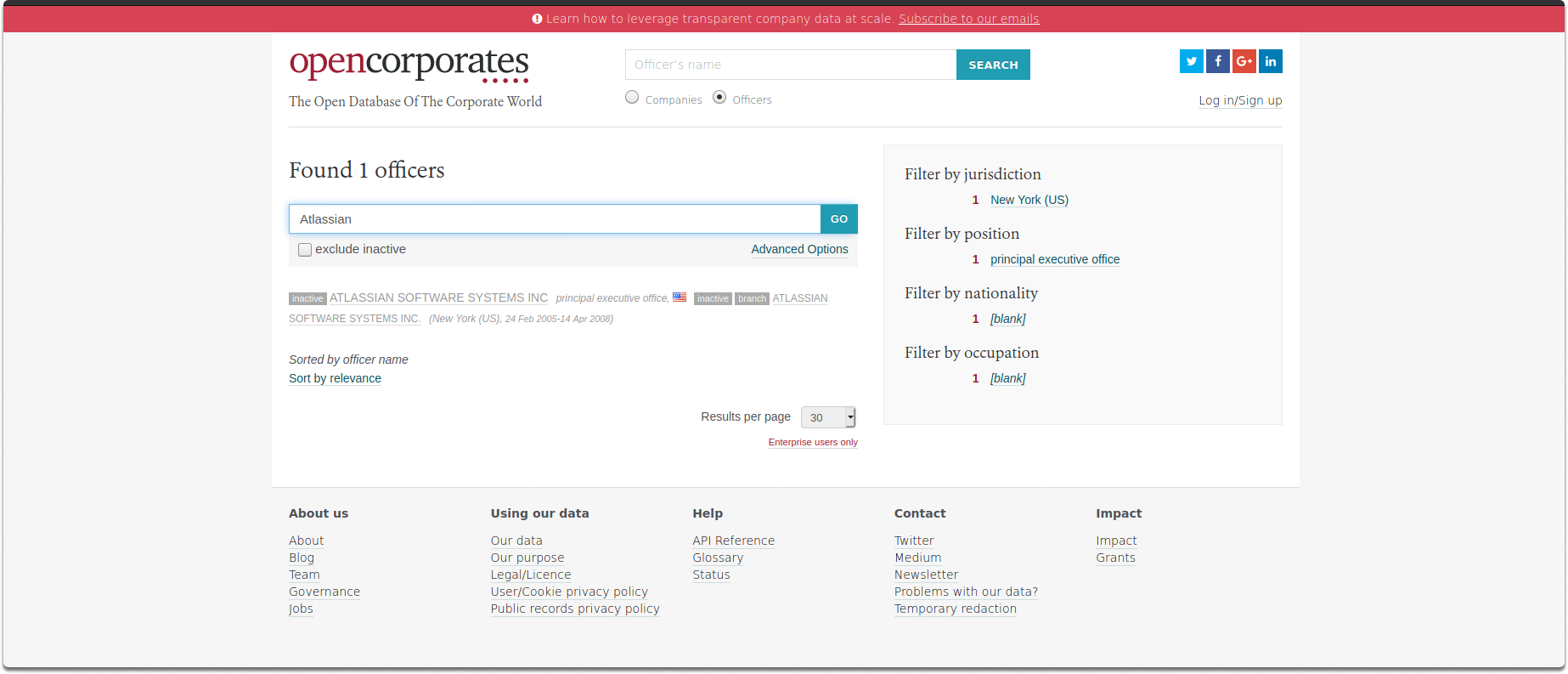Select the Officers radio button
Screen dimensions: 1568x674
tap(719, 97)
